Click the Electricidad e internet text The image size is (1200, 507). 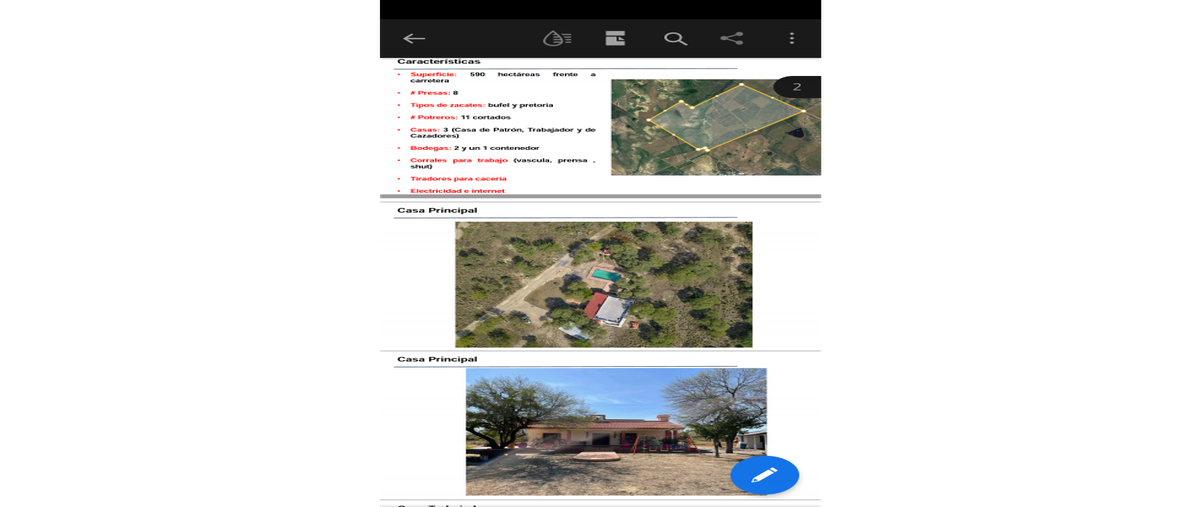(x=457, y=191)
